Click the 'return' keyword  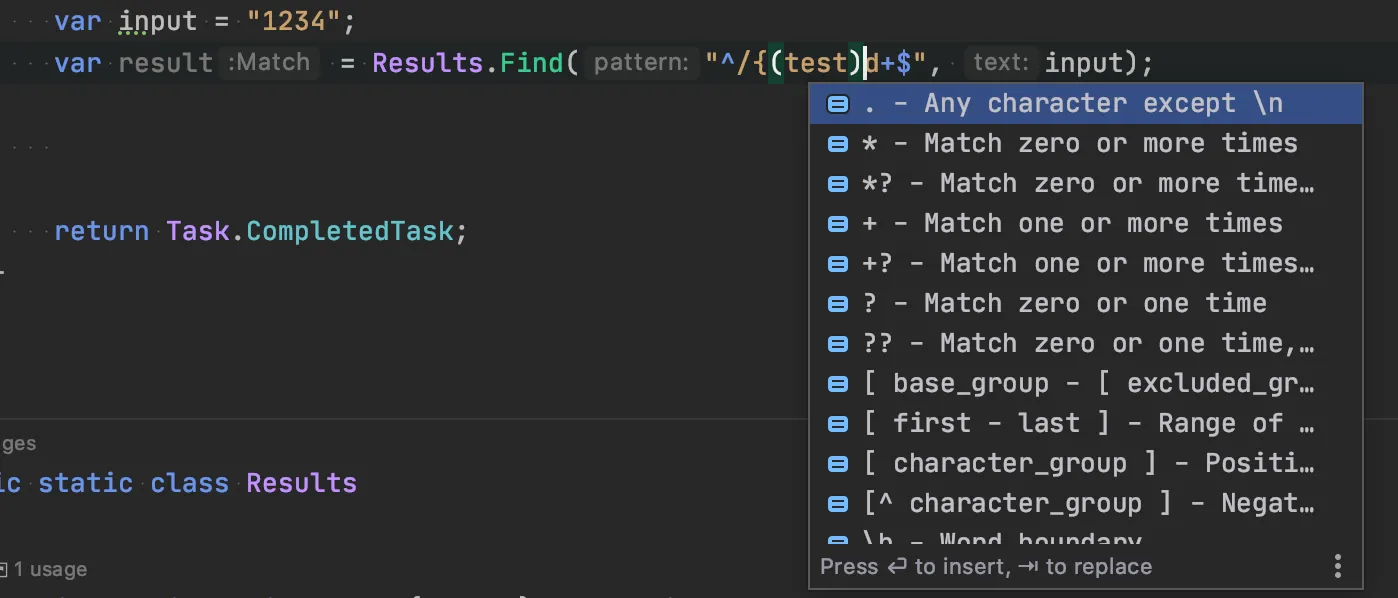coord(102,231)
